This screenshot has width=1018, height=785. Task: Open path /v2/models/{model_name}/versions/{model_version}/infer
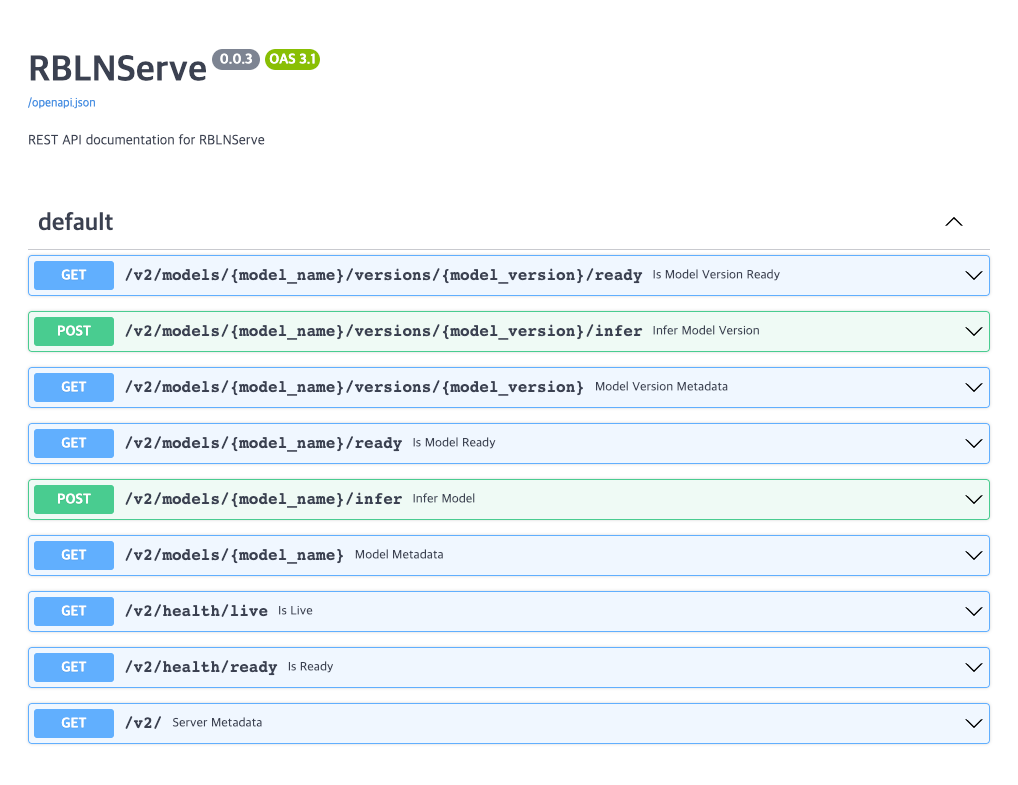(x=383, y=331)
